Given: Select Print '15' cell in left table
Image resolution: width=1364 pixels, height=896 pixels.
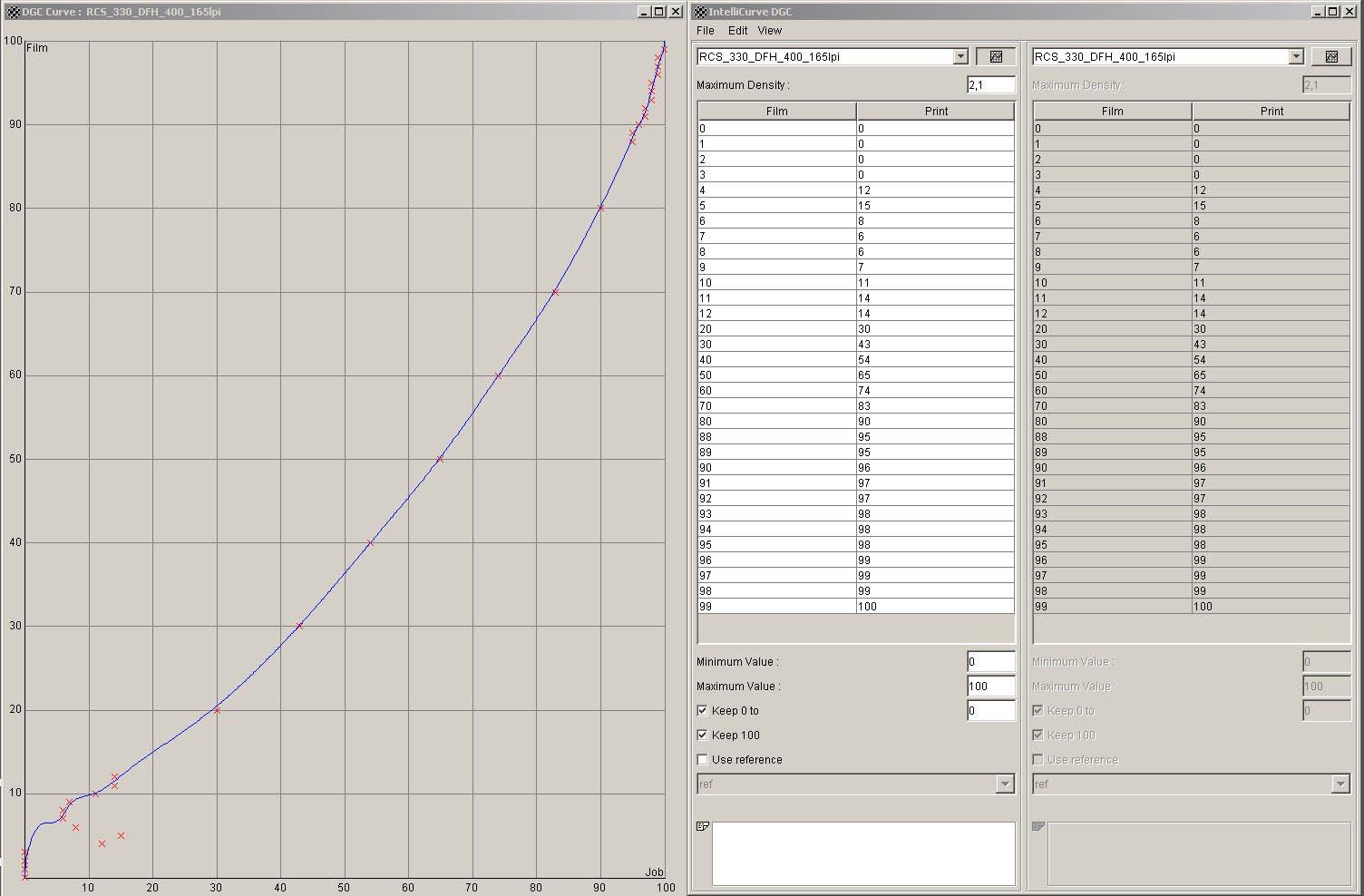Looking at the screenshot, I should [x=935, y=206].
